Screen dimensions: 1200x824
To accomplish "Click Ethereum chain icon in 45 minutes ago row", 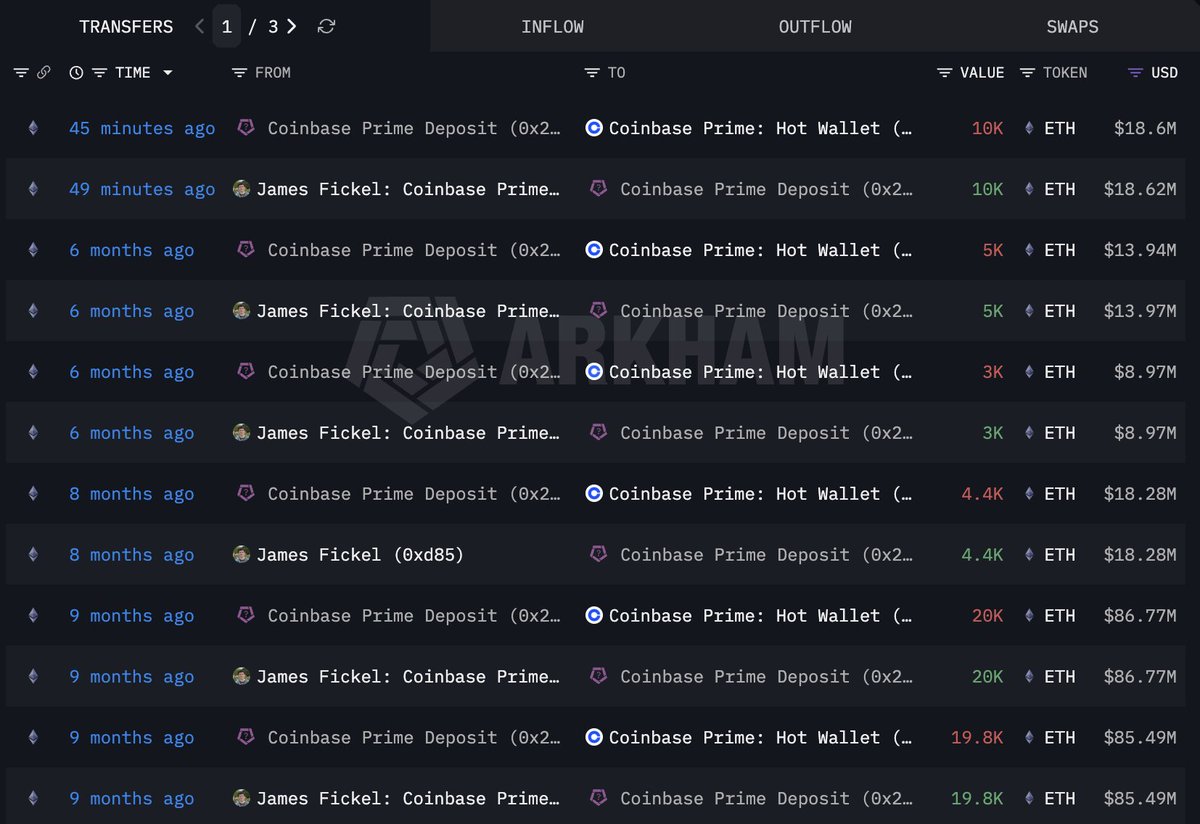I will point(33,128).
